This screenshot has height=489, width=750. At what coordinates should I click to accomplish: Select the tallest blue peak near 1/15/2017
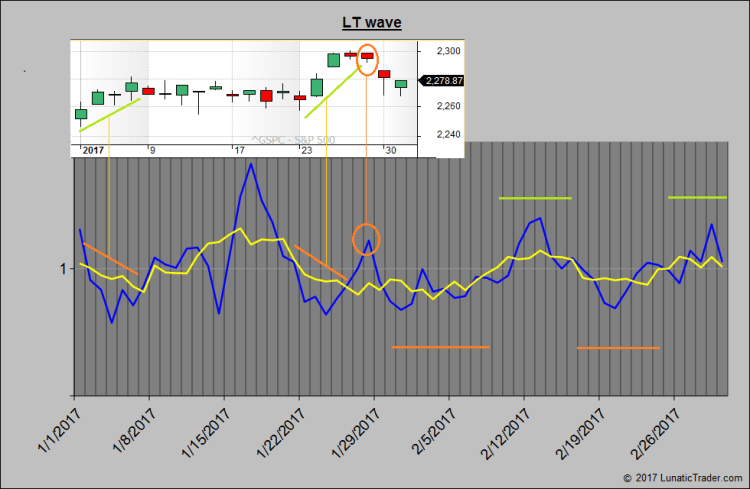click(x=250, y=164)
